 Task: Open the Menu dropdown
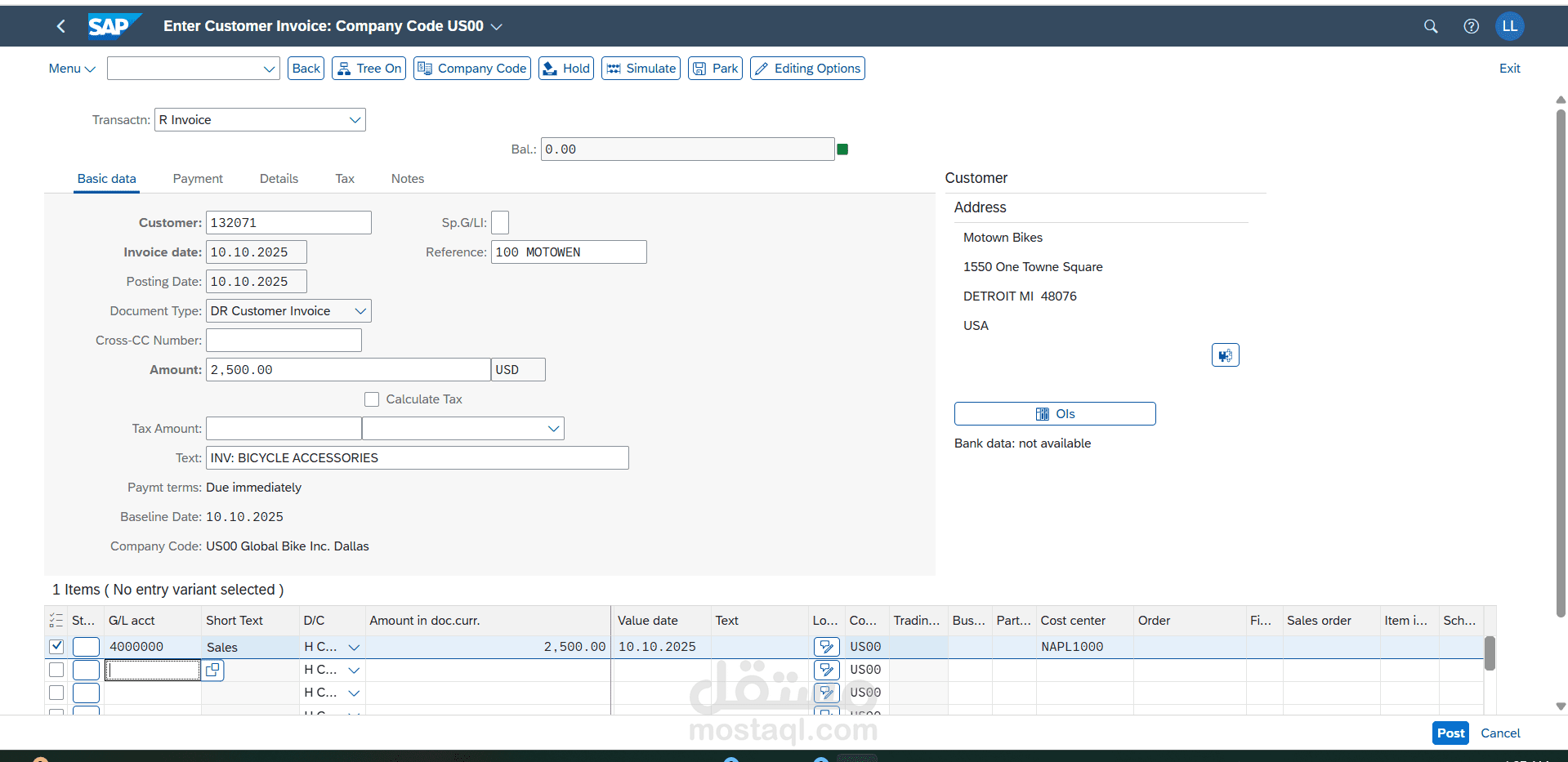pos(72,69)
